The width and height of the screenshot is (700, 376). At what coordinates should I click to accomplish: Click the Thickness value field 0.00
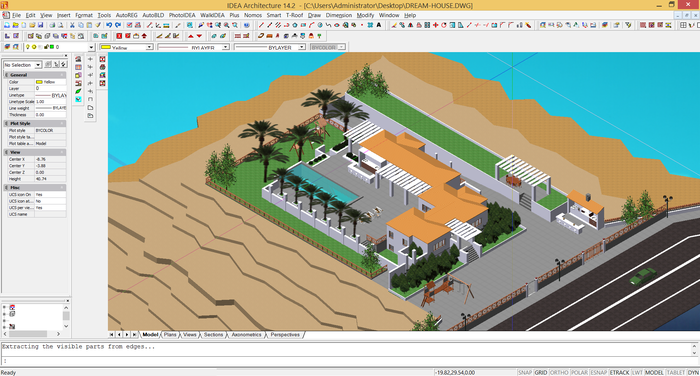(x=50, y=115)
